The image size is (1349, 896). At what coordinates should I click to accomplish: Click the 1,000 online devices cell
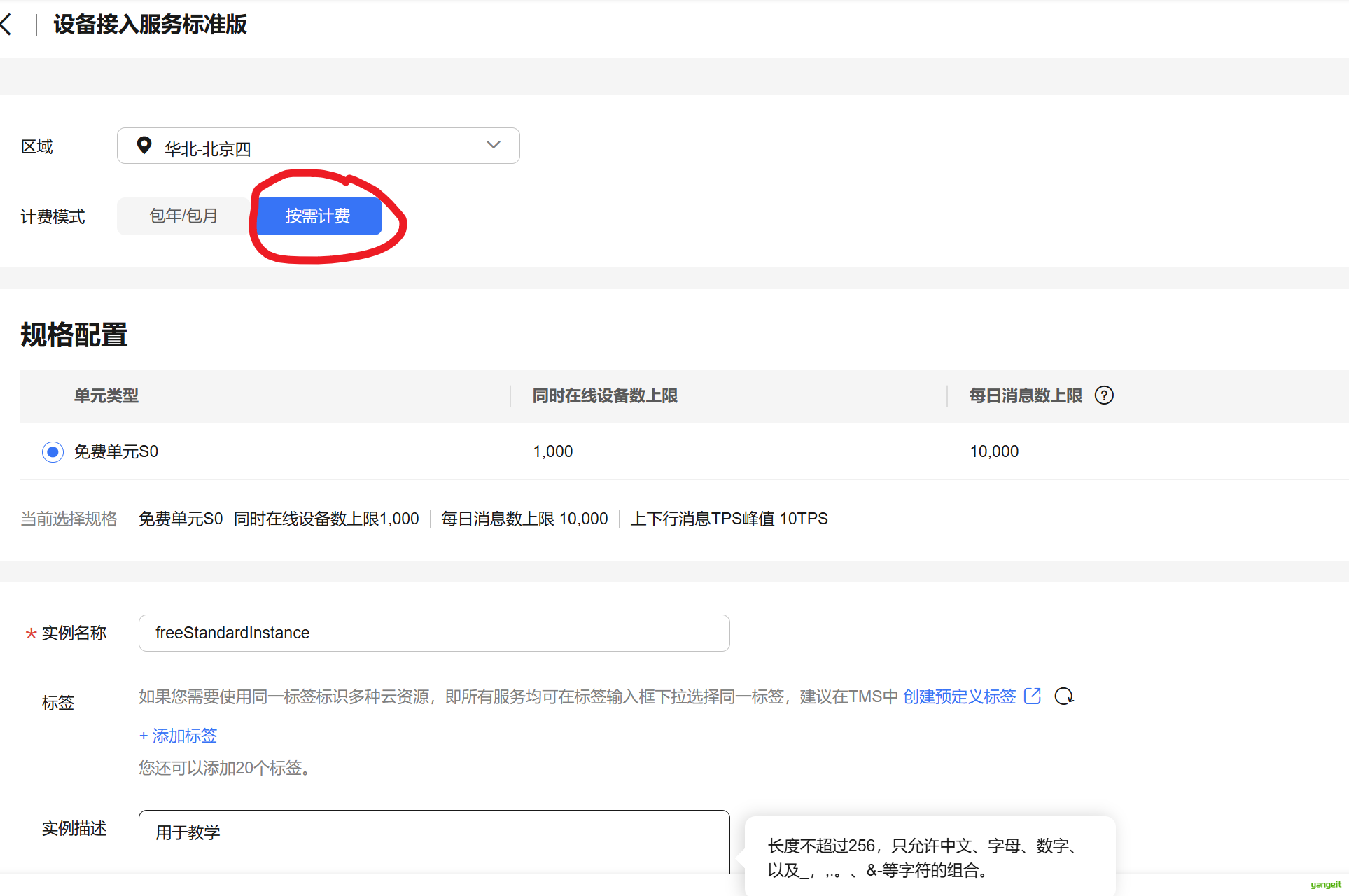pos(553,451)
